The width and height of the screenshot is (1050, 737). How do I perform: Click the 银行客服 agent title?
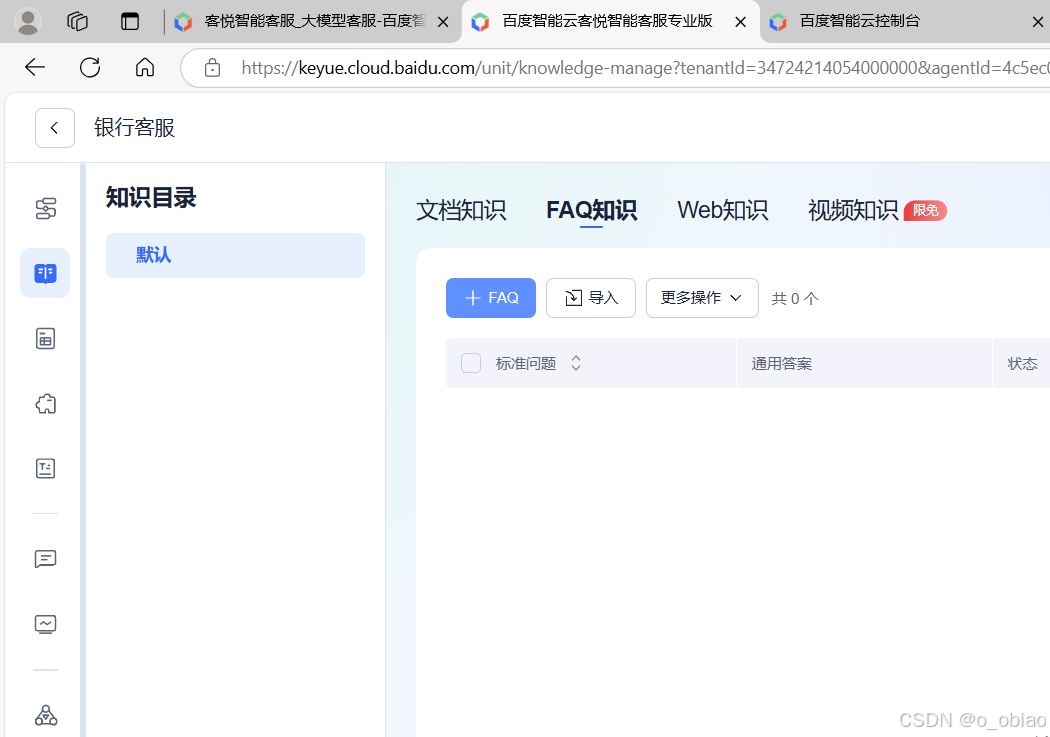click(x=135, y=128)
